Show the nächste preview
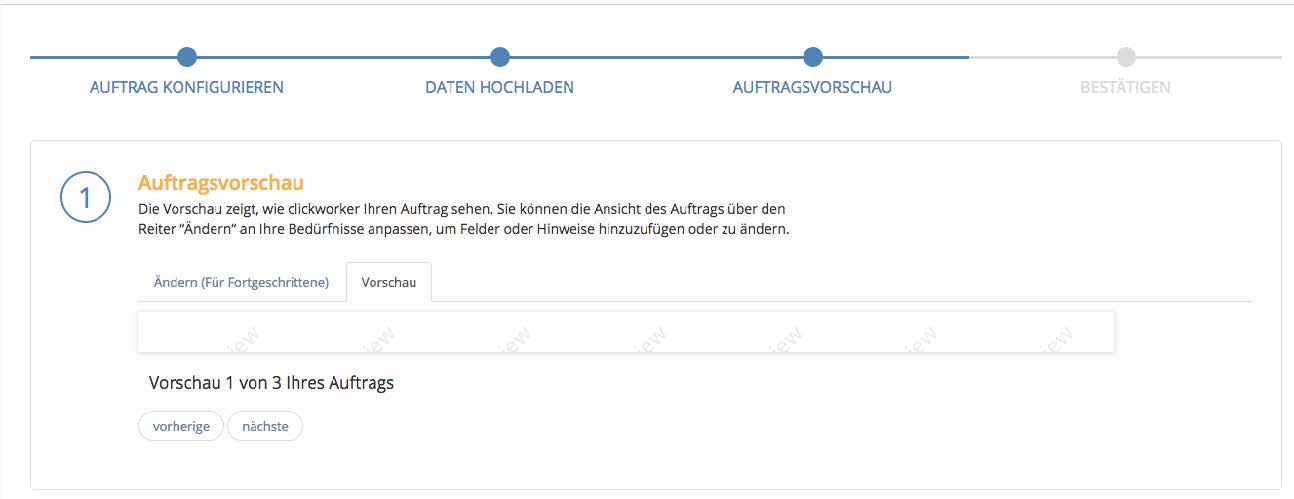Screen dimensions: 1294x499 coord(265,426)
